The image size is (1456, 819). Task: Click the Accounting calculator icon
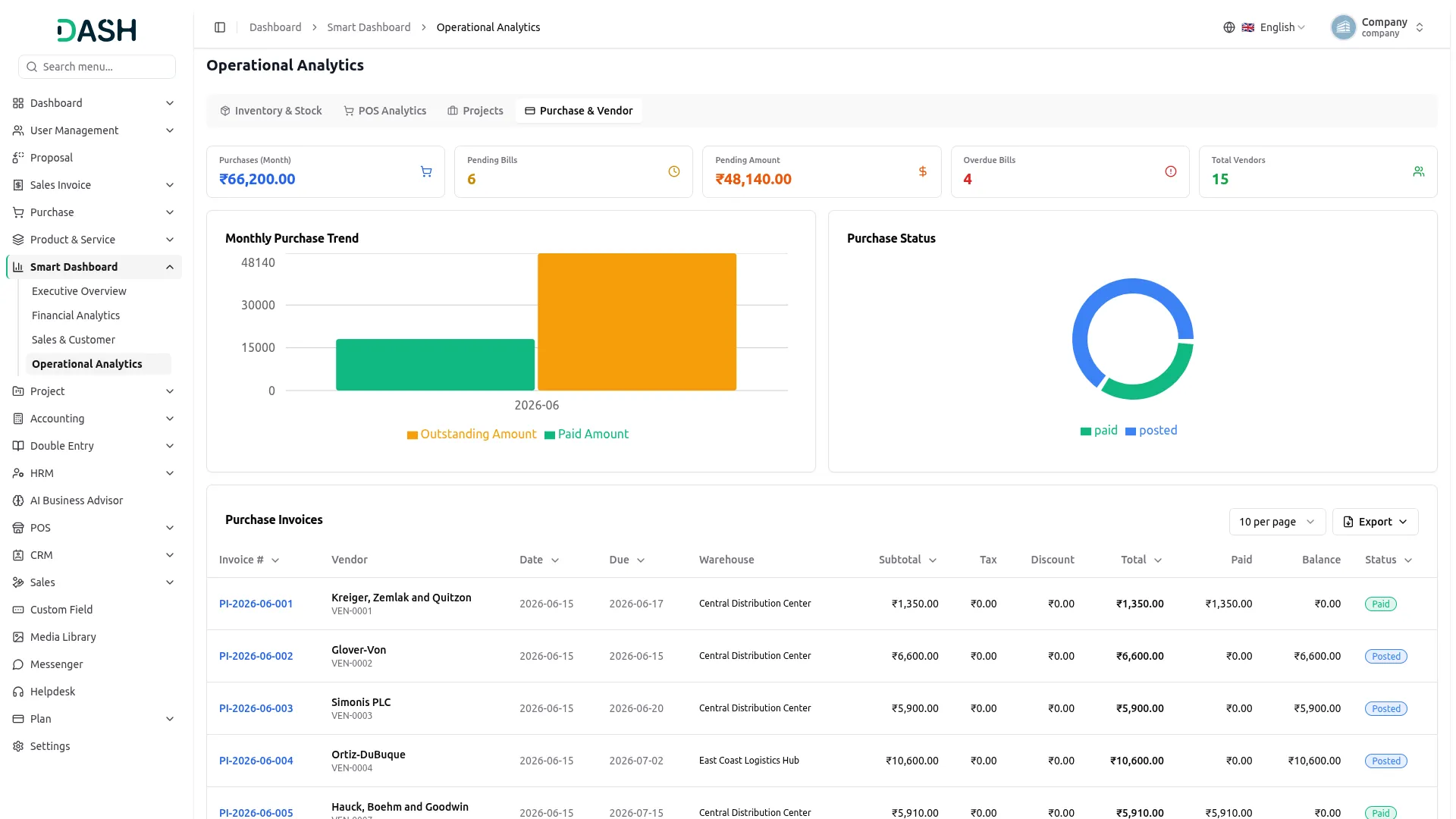click(18, 419)
